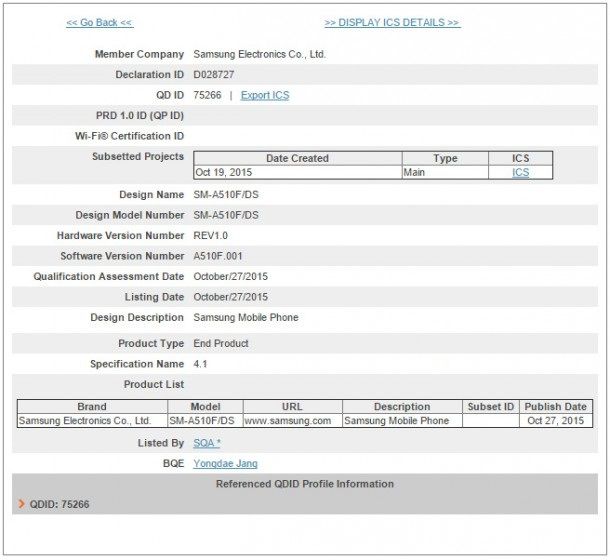610x560 pixels.
Task: Click the 'PRD 1.0 ID (QP ID)' label
Action: pyautogui.click(x=140, y=116)
